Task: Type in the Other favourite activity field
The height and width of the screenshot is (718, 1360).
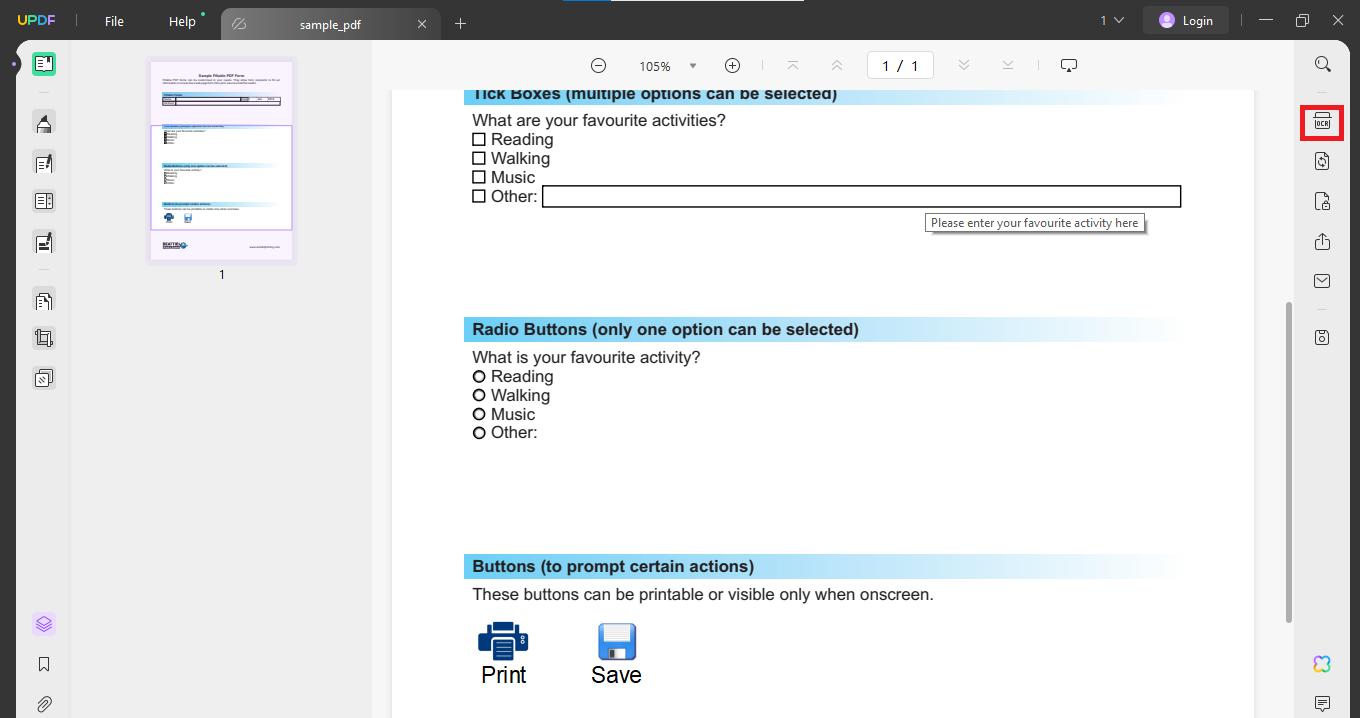Action: (860, 196)
